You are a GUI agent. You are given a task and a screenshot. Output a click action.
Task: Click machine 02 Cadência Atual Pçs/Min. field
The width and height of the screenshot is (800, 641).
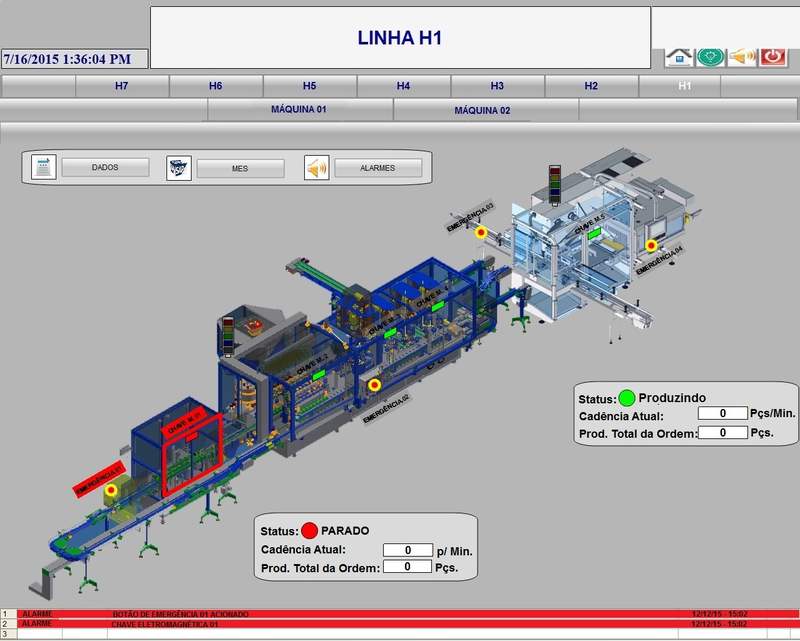click(x=722, y=413)
